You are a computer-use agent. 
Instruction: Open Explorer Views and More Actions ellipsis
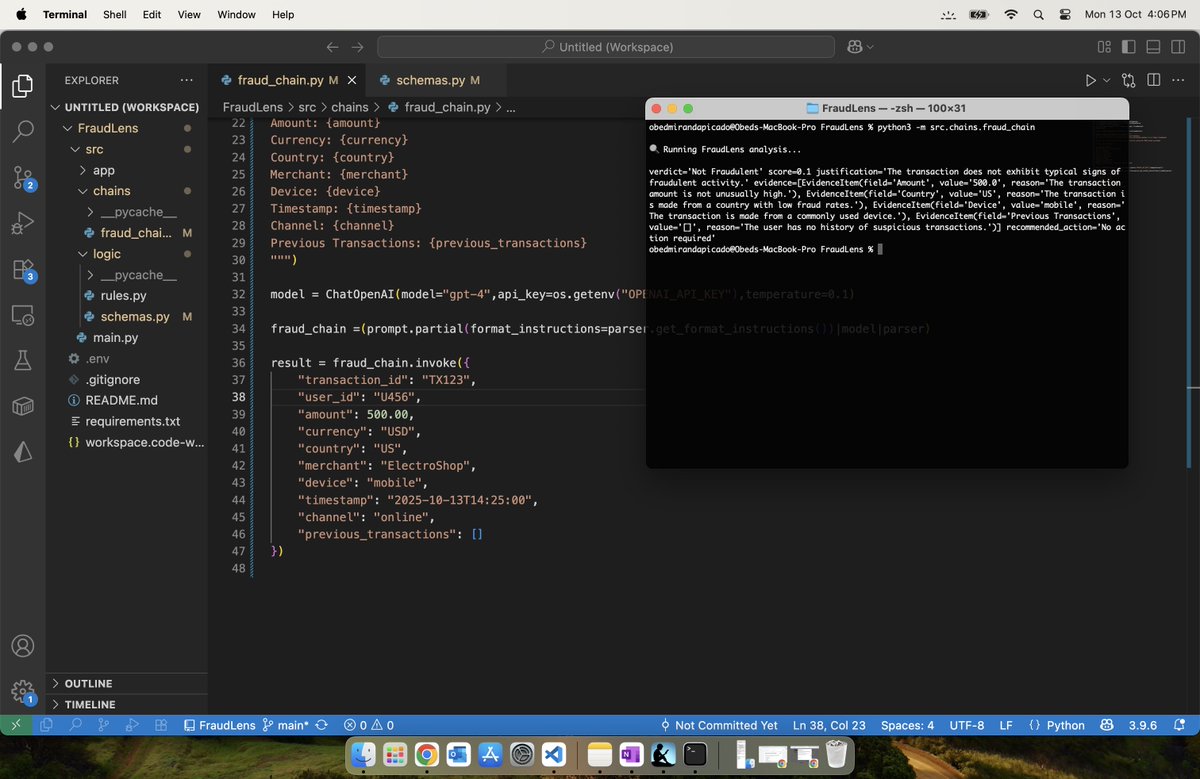tap(187, 80)
